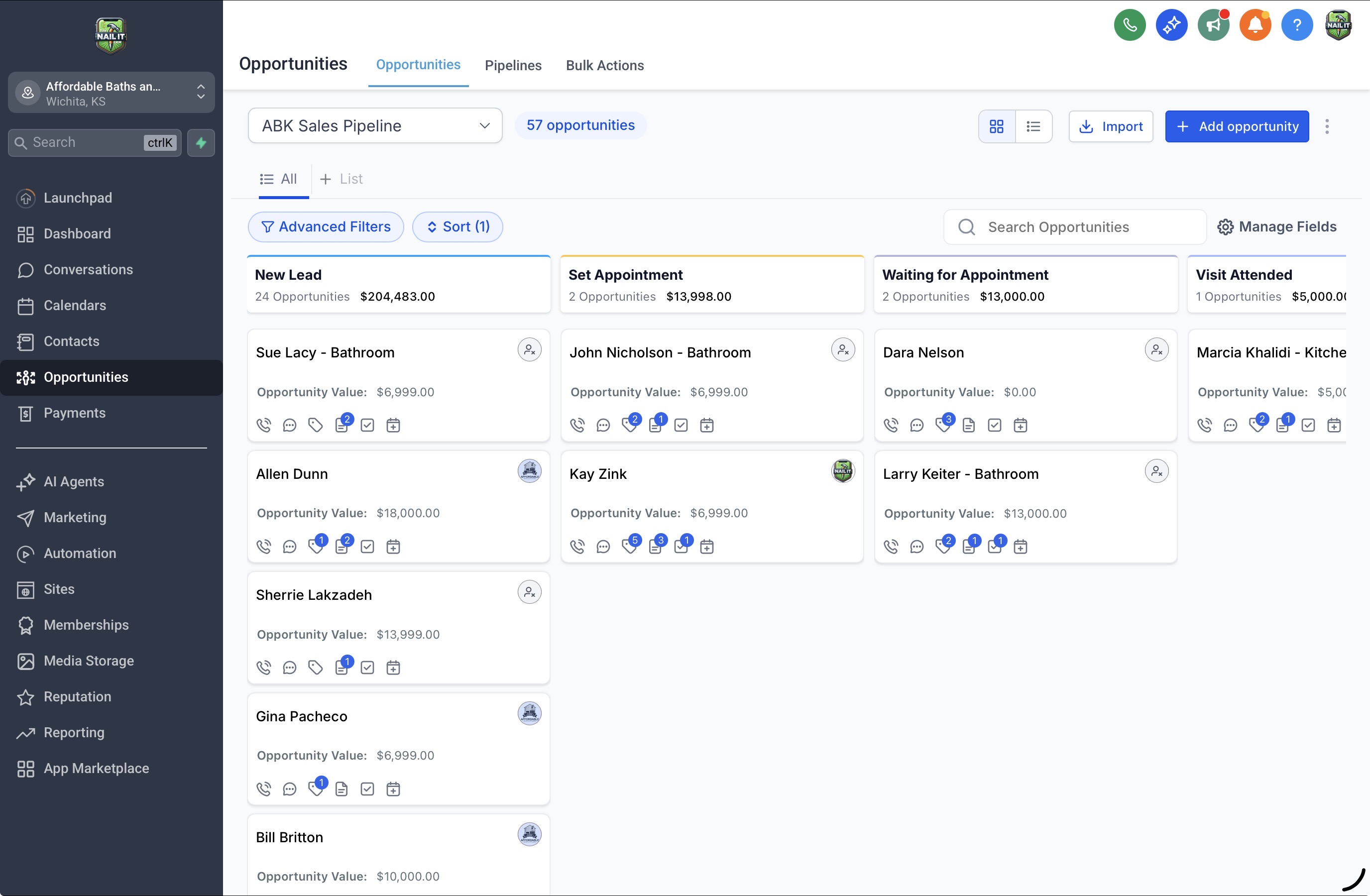This screenshot has width=1370, height=896.
Task: Expand the ABK Sales Pipeline dropdown
Action: point(375,126)
